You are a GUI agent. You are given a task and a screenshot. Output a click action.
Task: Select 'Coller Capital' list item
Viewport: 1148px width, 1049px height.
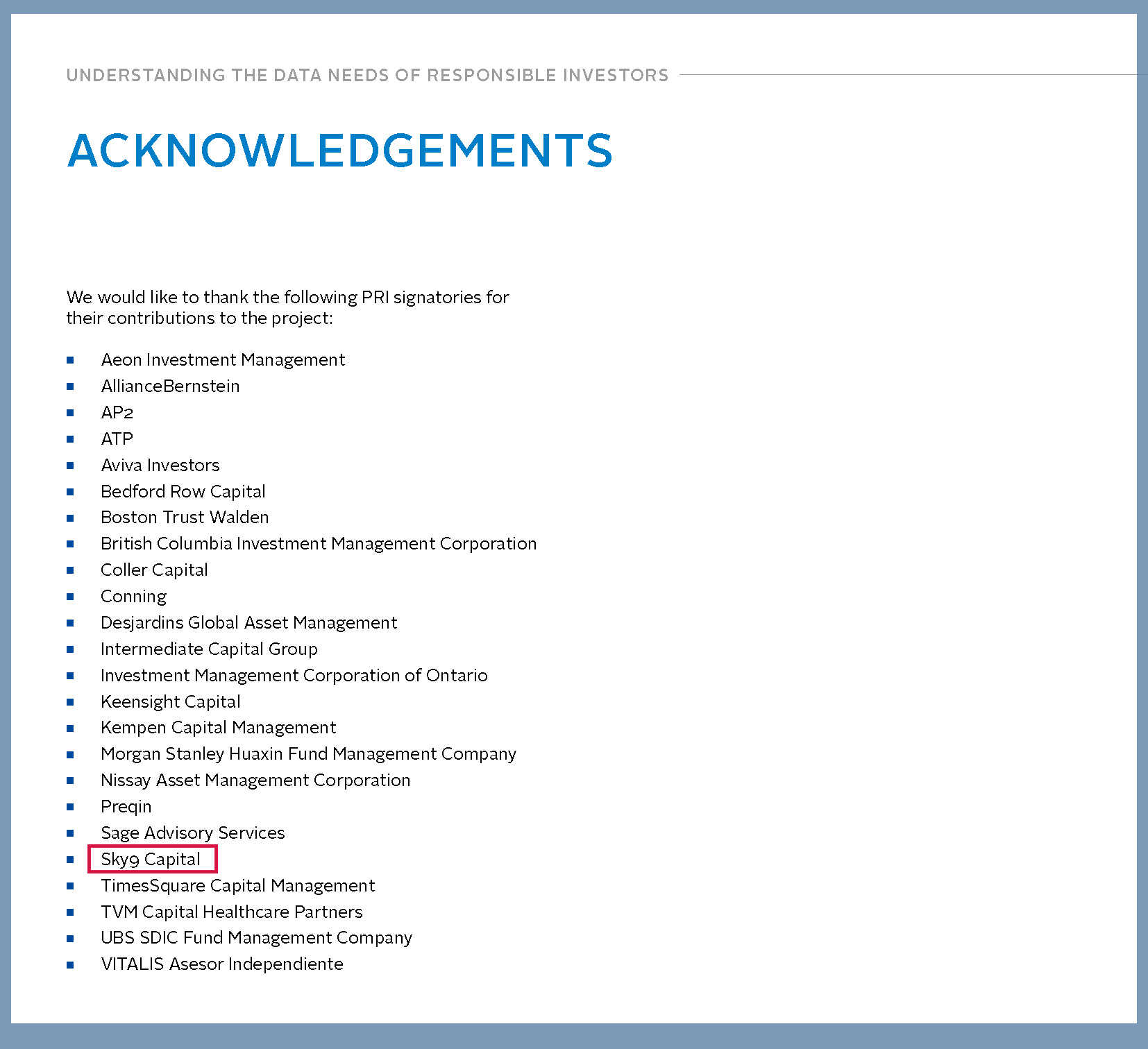[x=154, y=570]
